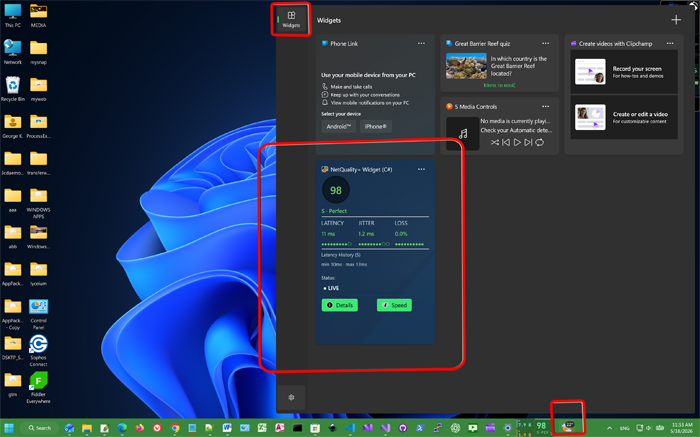The image size is (700, 437).
Task: Select the MEDIA folder on desktop
Action: [x=38, y=15]
